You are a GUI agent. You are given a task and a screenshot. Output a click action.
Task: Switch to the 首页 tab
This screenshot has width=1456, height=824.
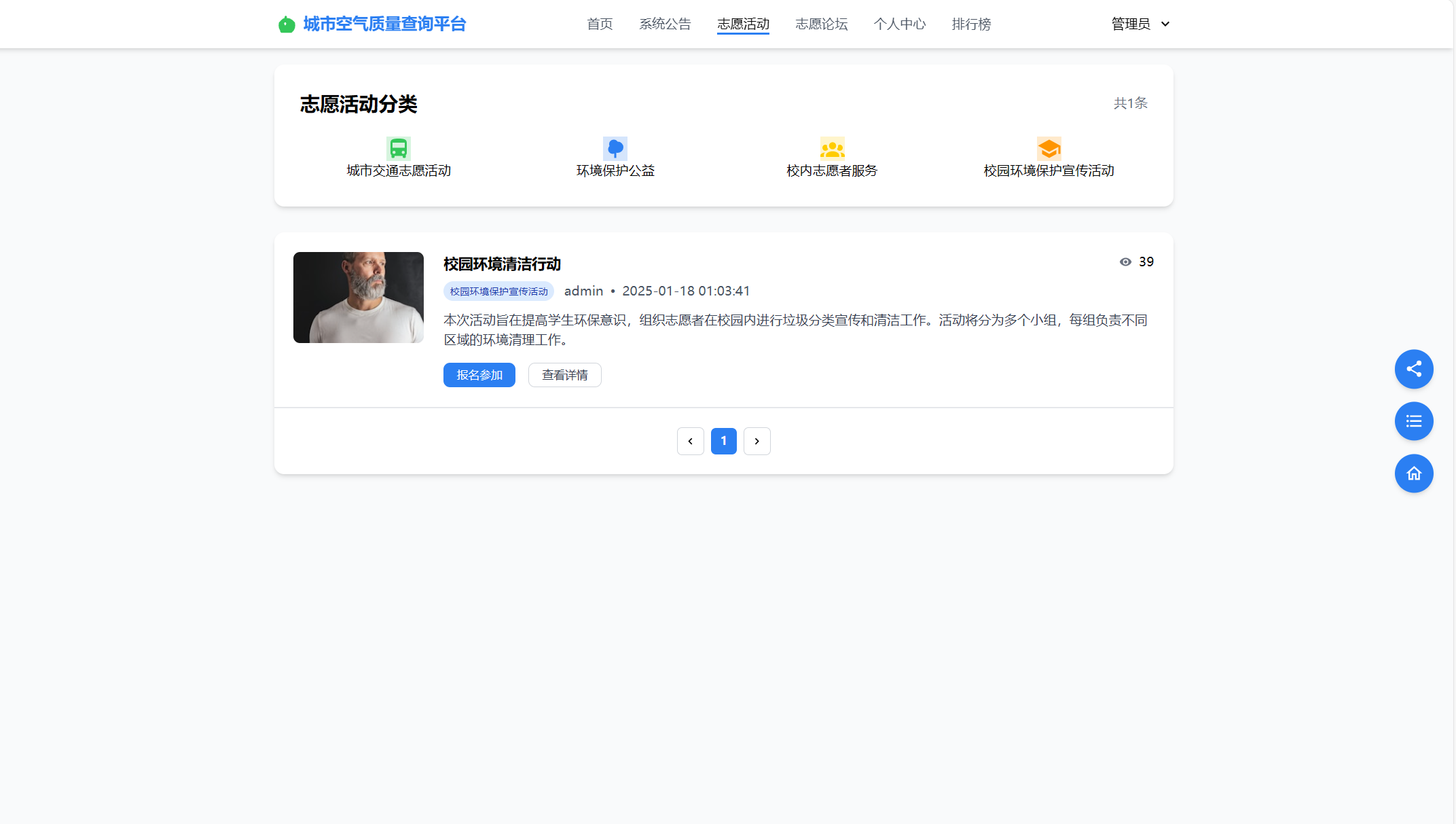(600, 24)
